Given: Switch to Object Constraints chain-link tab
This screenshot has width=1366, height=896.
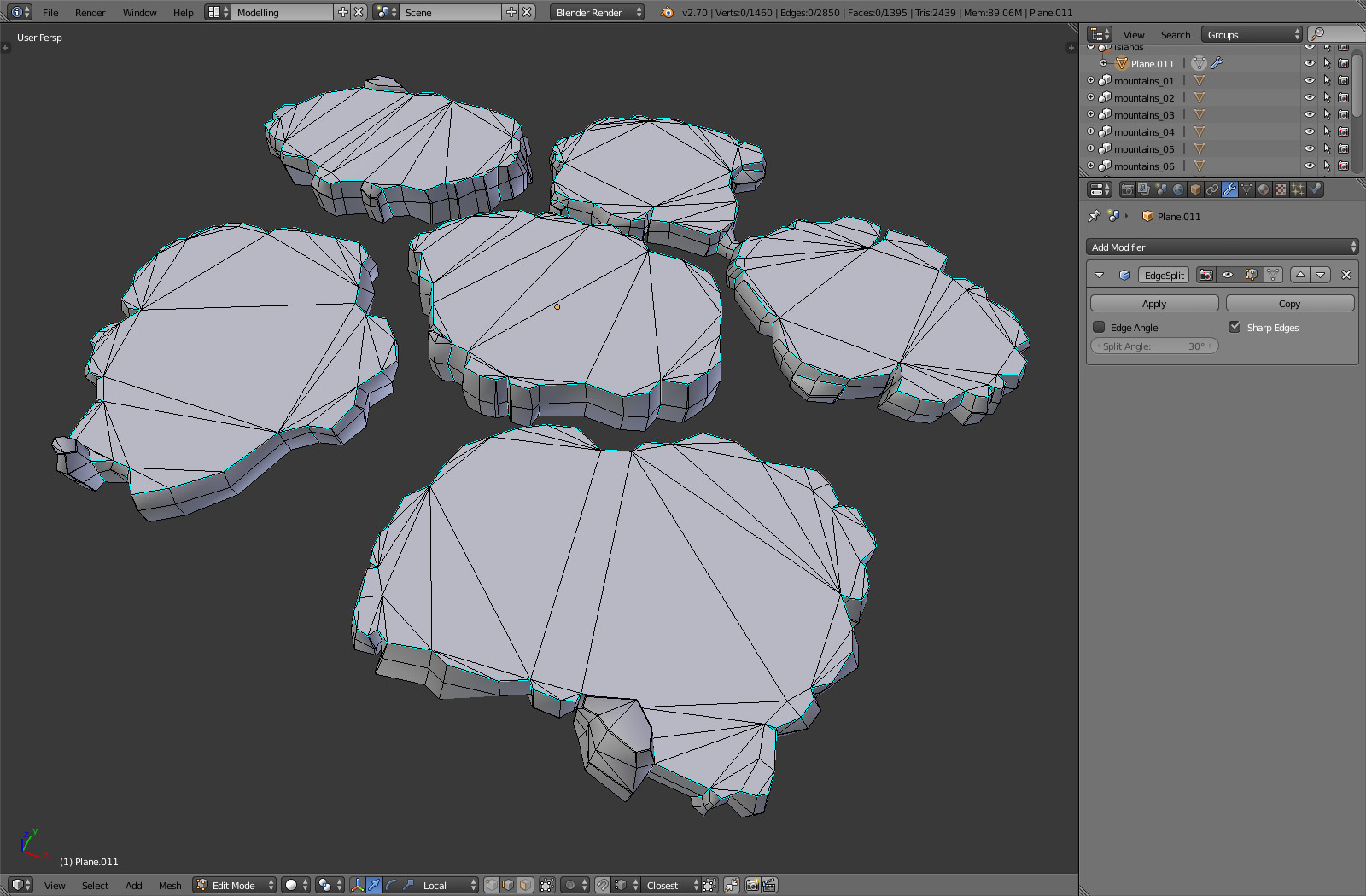Looking at the screenshot, I should point(1212,189).
